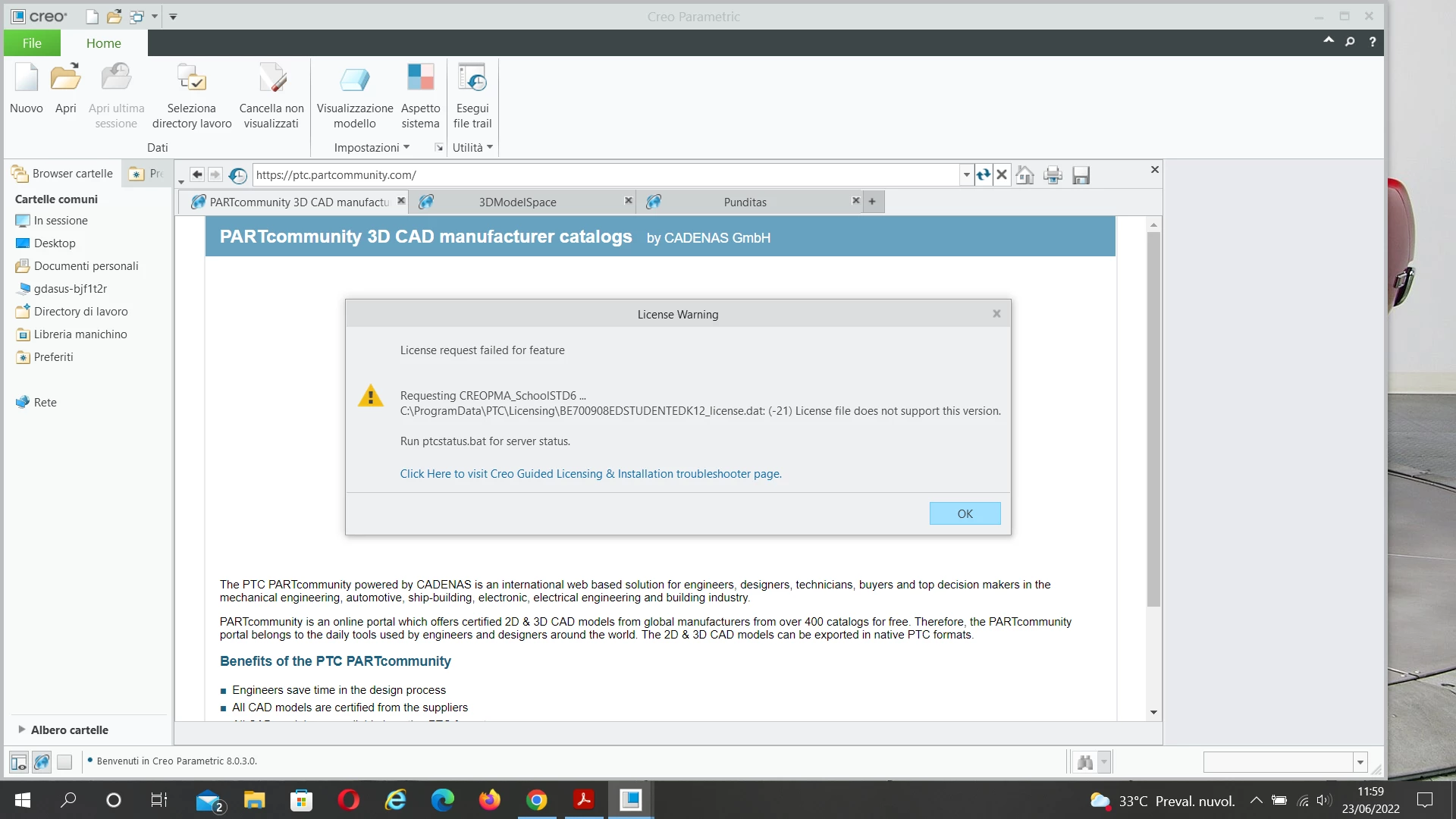Open file with Apri icon
This screenshot has height=819, width=1456.
pos(65,79)
